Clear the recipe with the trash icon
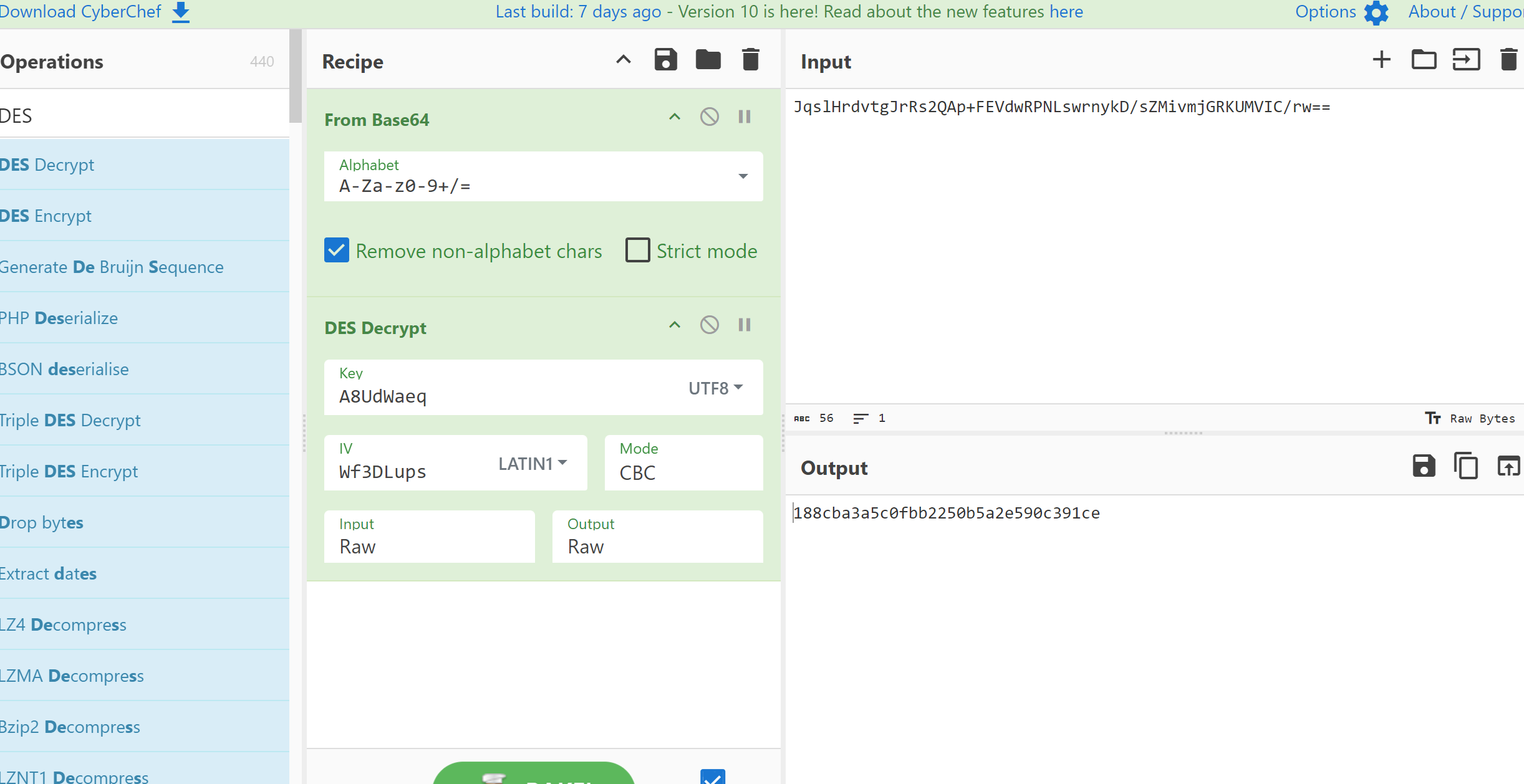This screenshot has width=1524, height=784. pyautogui.click(x=750, y=60)
